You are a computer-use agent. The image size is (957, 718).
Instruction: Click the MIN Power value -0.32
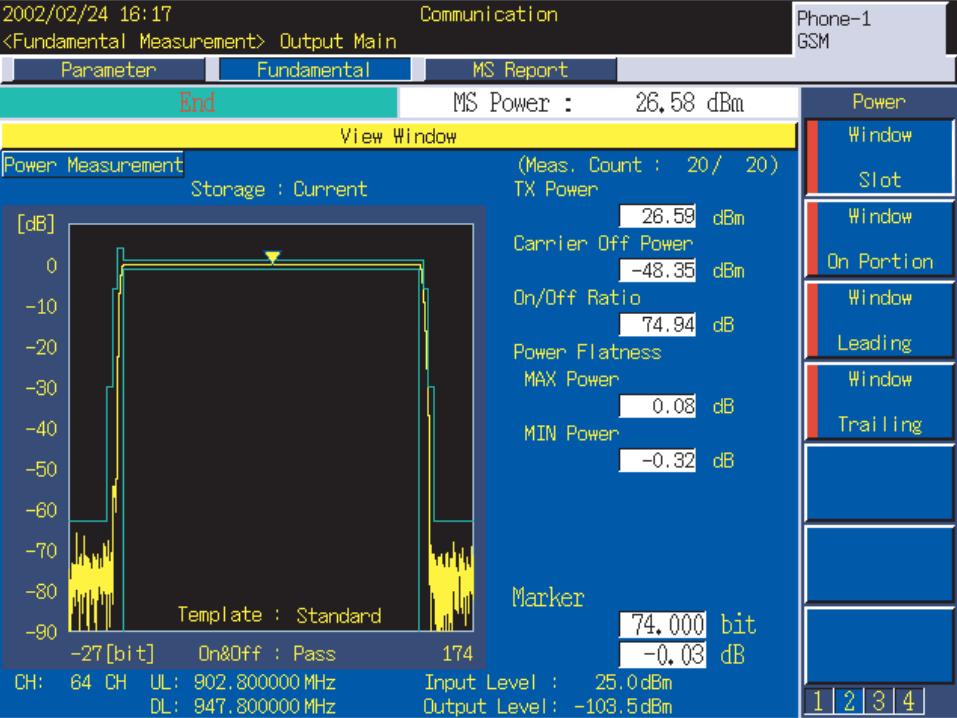point(657,460)
